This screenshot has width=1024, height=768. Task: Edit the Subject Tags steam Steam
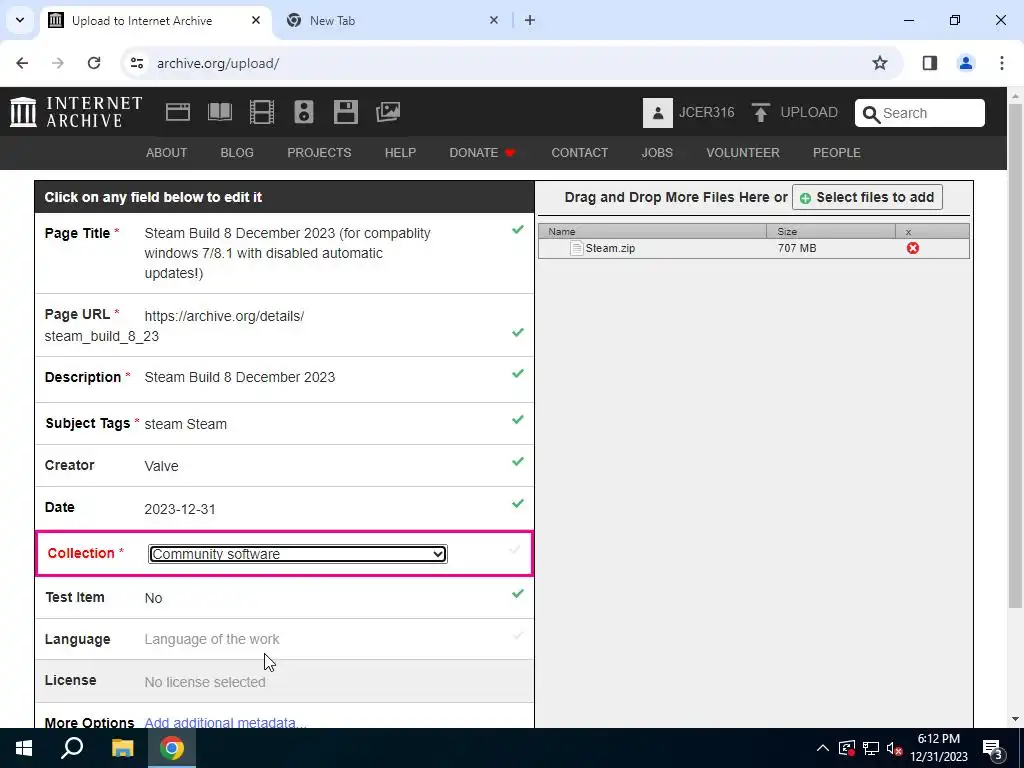tap(185, 424)
